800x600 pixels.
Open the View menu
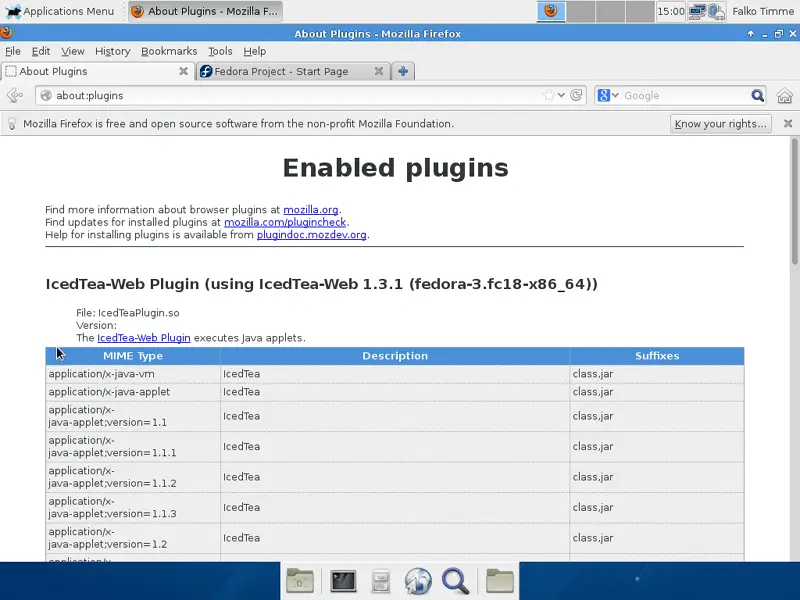click(72, 51)
